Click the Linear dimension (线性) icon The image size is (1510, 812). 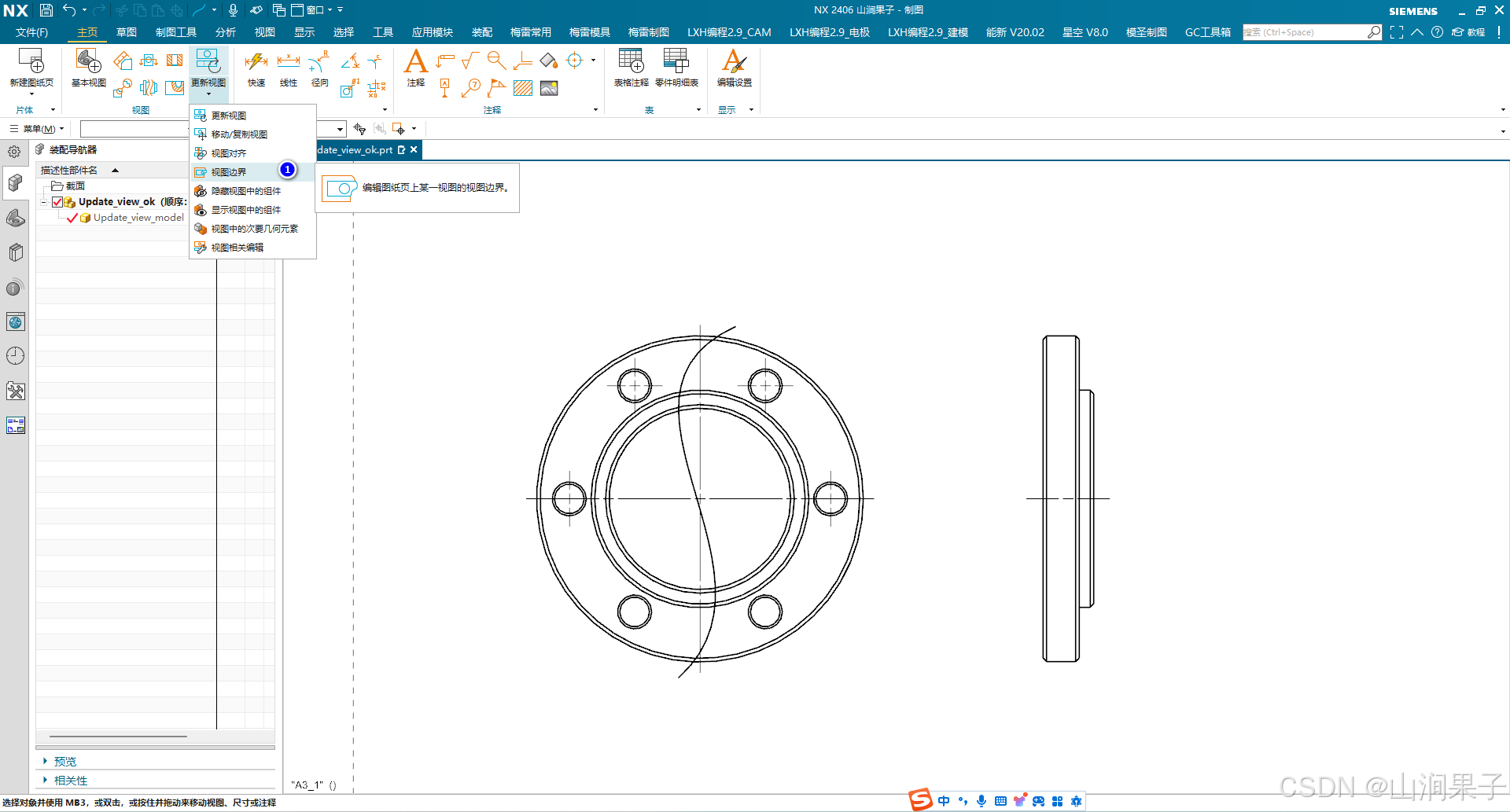coord(289,61)
